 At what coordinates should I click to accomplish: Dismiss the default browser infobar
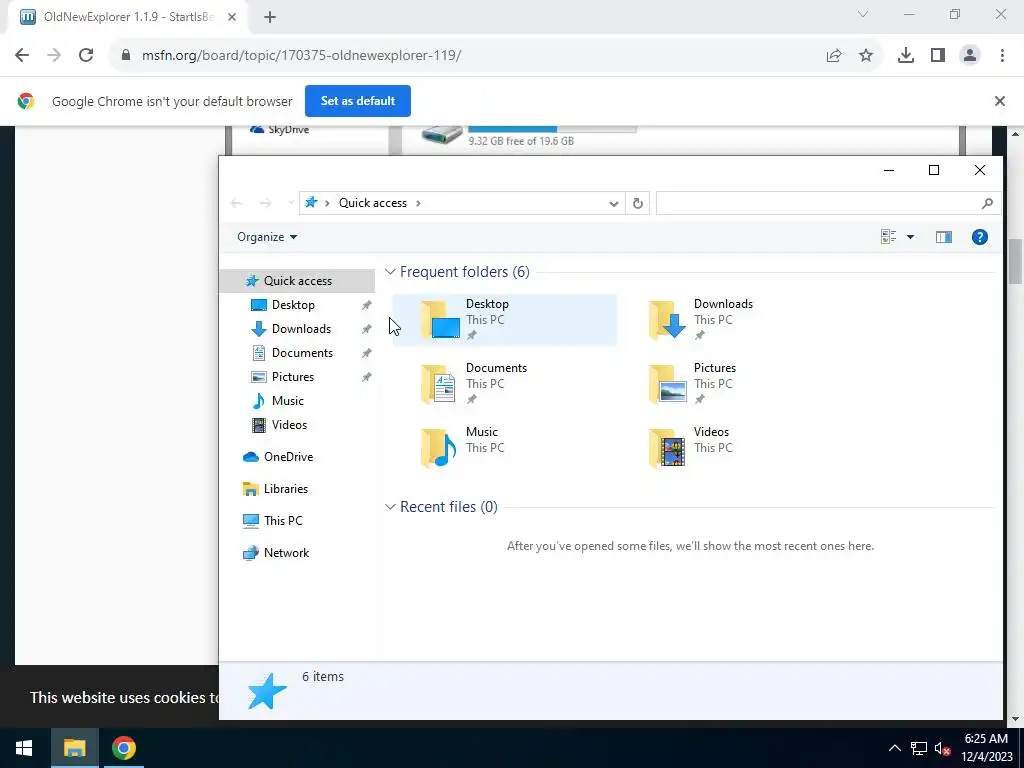pyautogui.click(x=1000, y=101)
